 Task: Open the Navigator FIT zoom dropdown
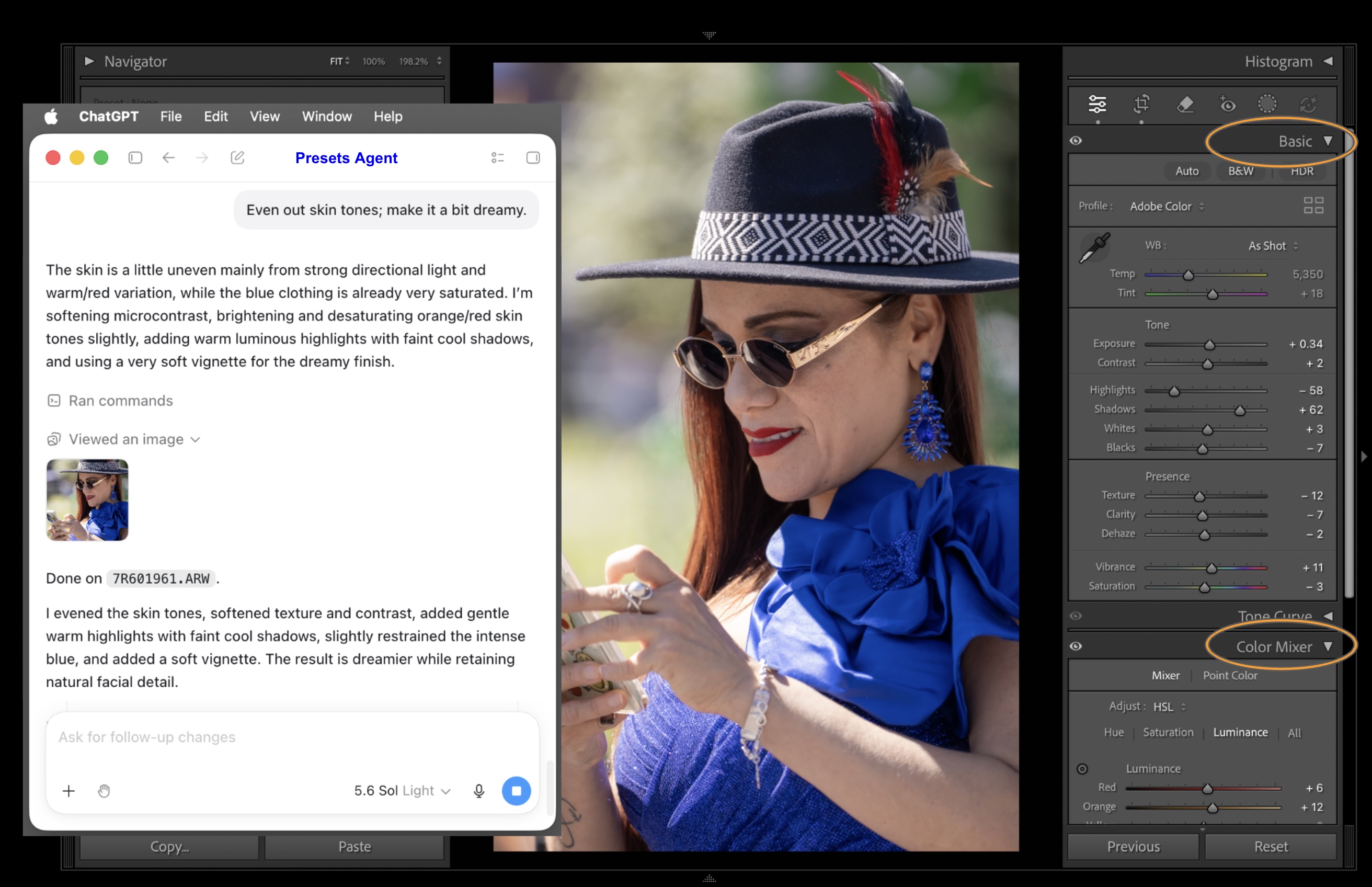pos(340,61)
